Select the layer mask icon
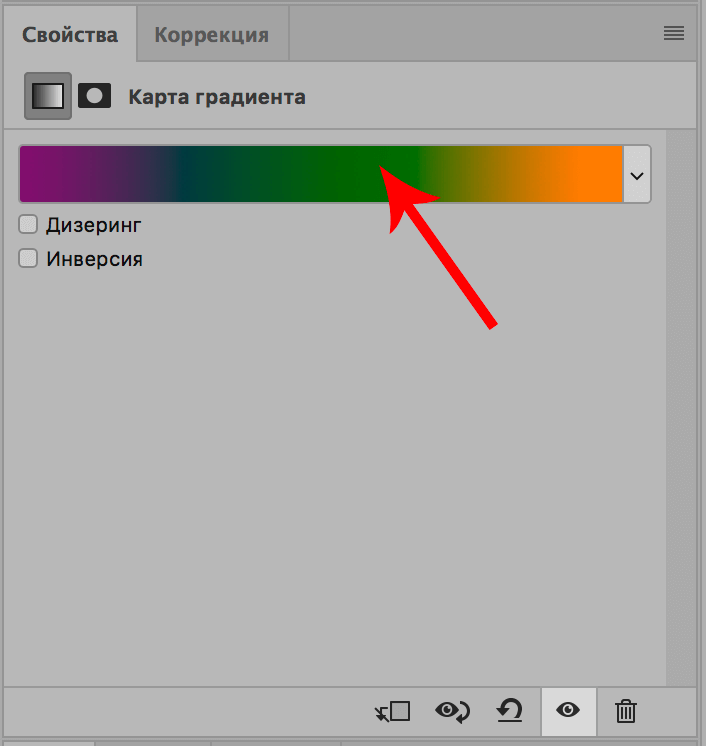This screenshot has height=746, width=706. point(95,96)
